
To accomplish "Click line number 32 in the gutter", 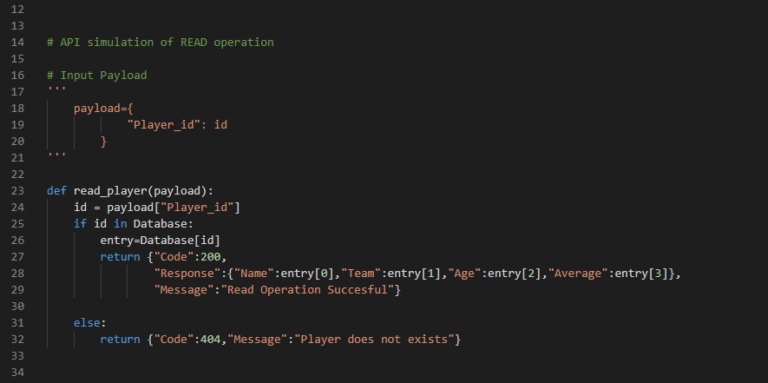I will coord(17,339).
